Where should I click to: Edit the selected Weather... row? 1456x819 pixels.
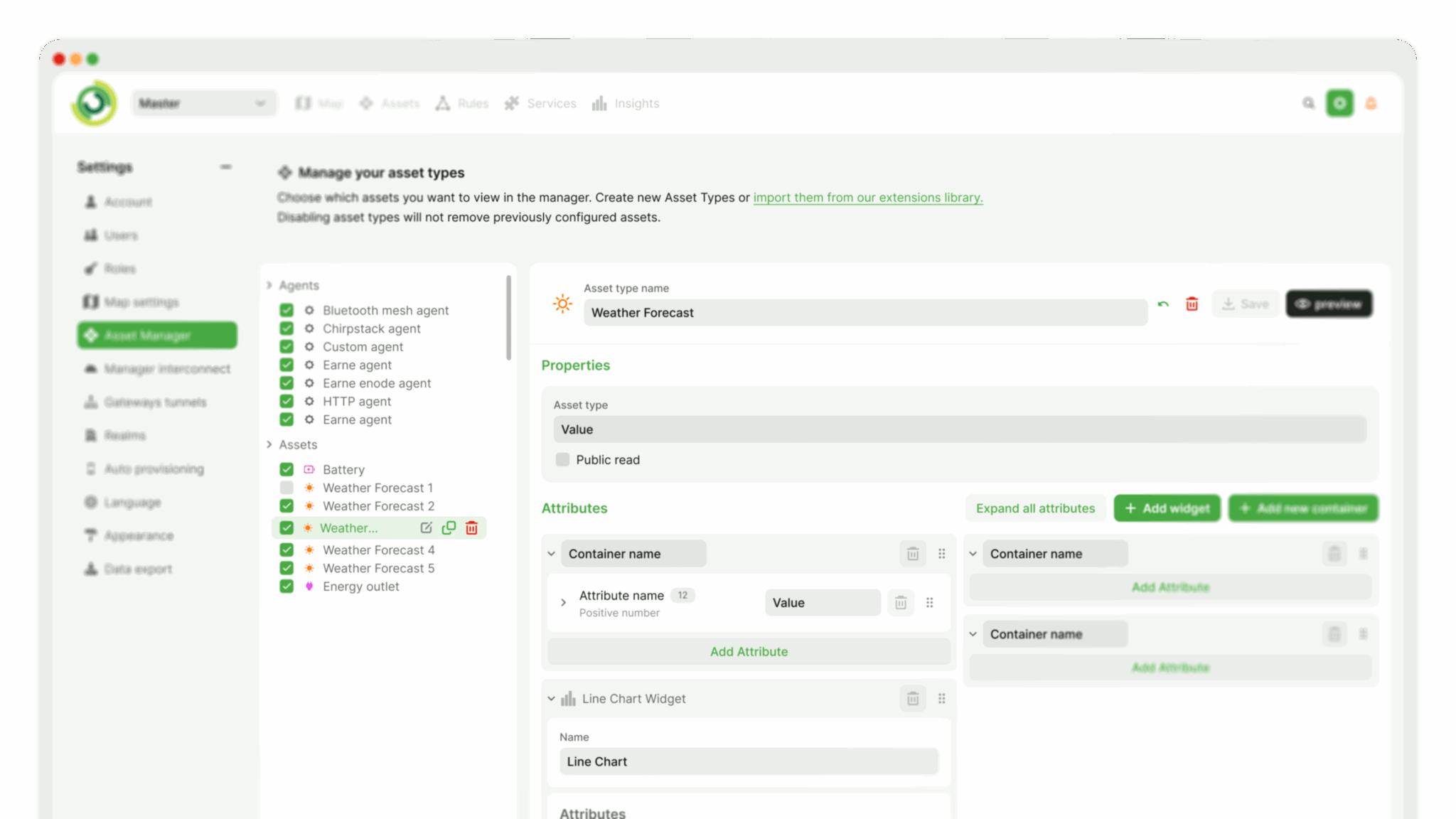click(x=426, y=528)
